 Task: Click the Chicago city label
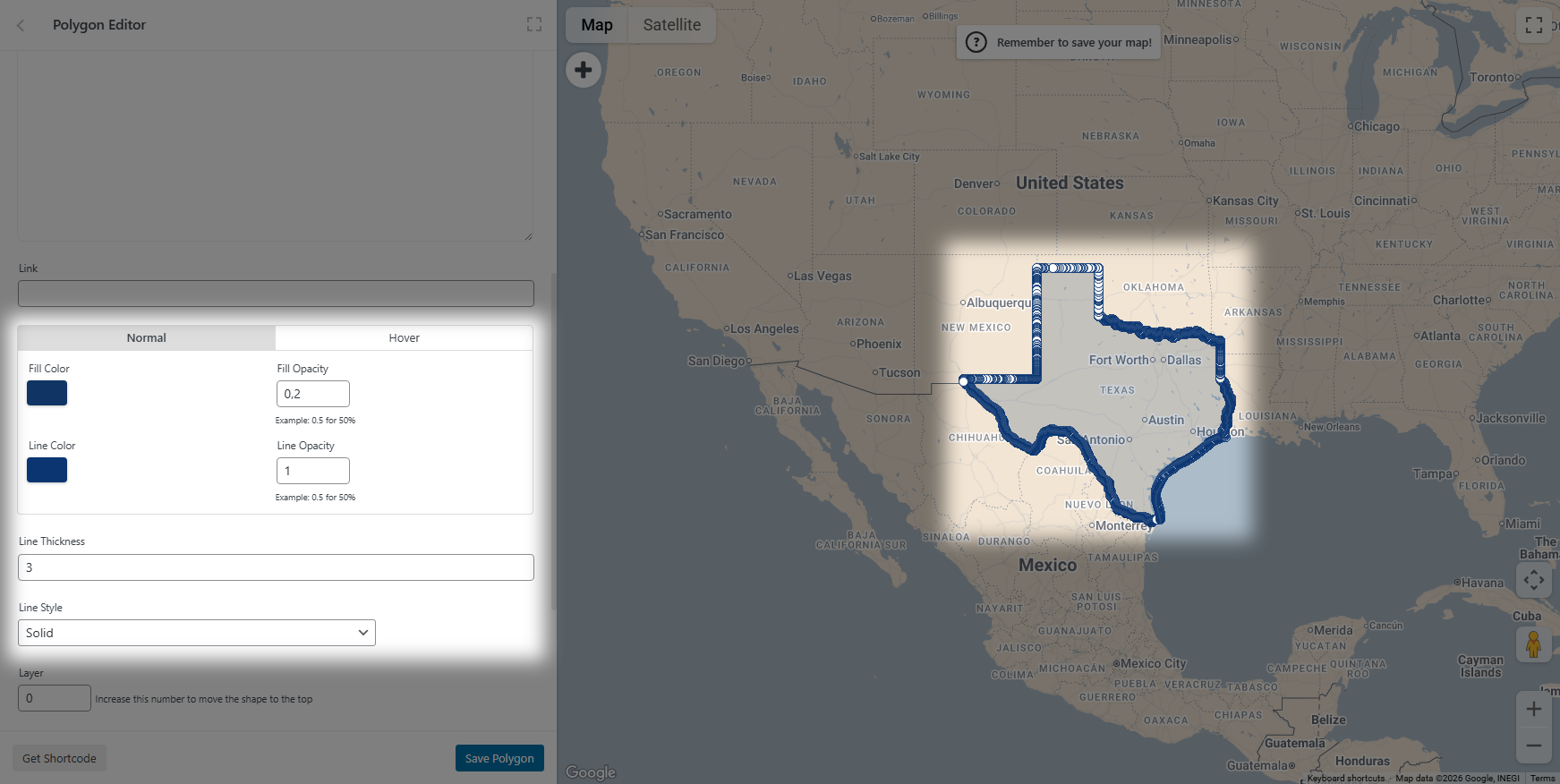pos(1377,126)
